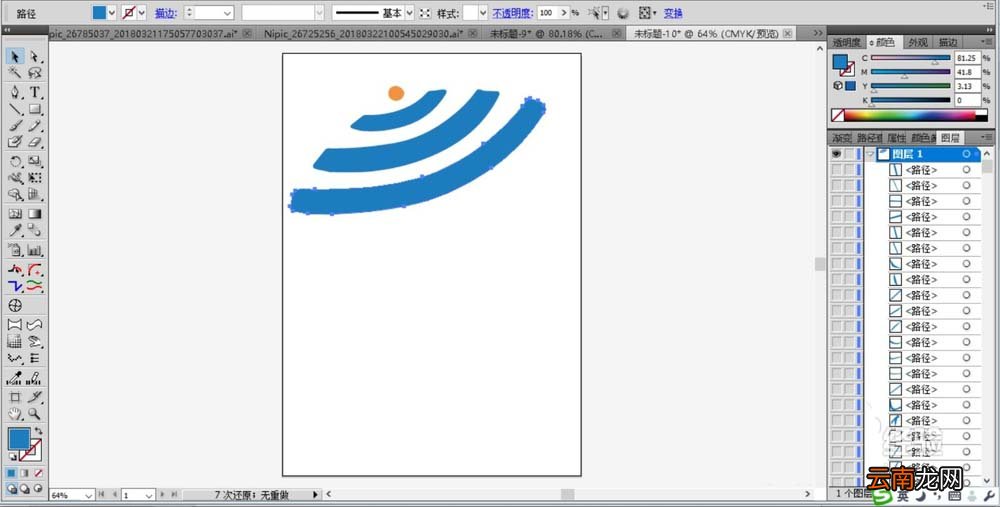Click target circle of first <路径> row
Image resolution: width=1000 pixels, height=507 pixels.
click(x=966, y=170)
